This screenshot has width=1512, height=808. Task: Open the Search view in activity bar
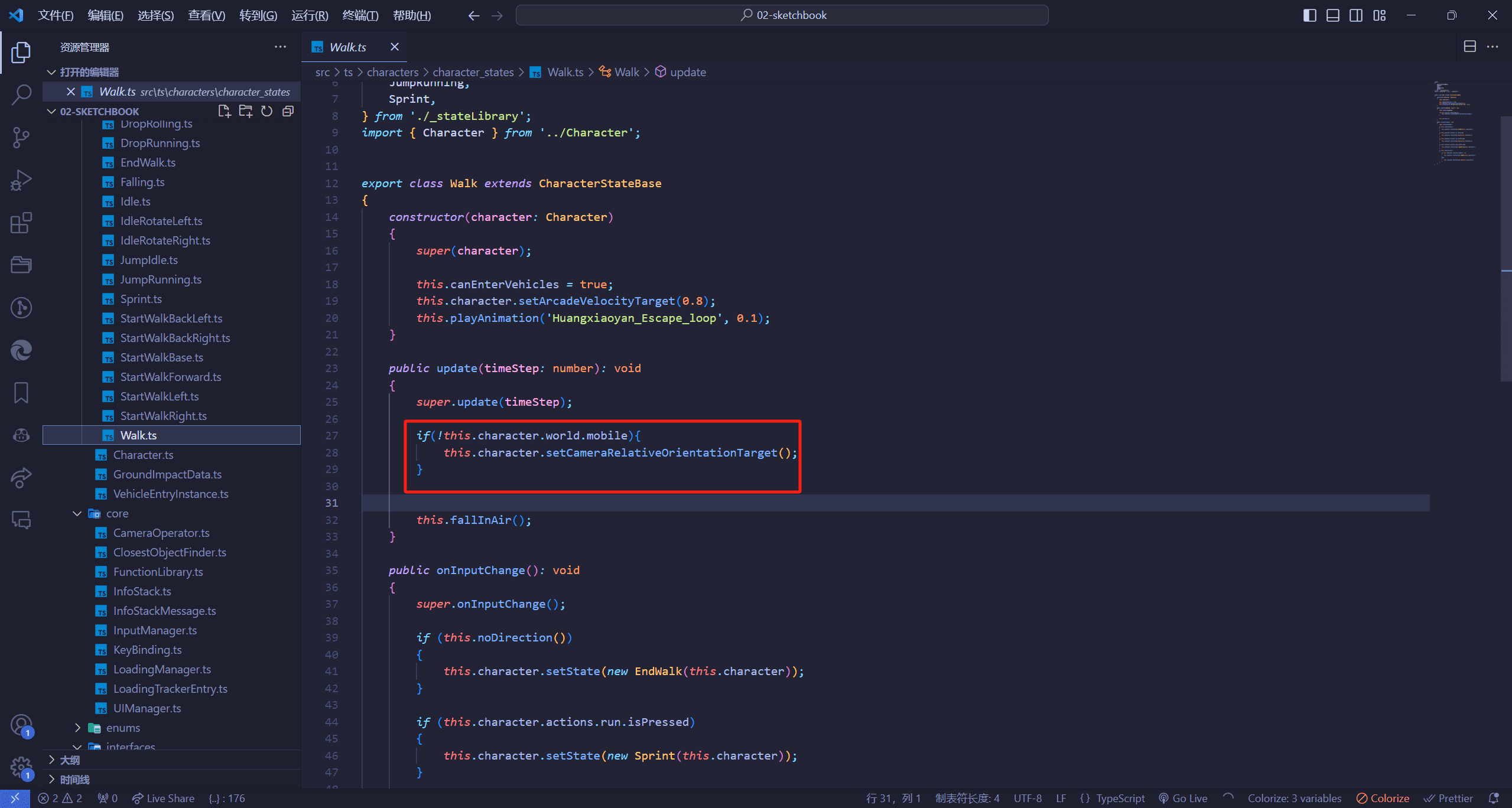21,95
